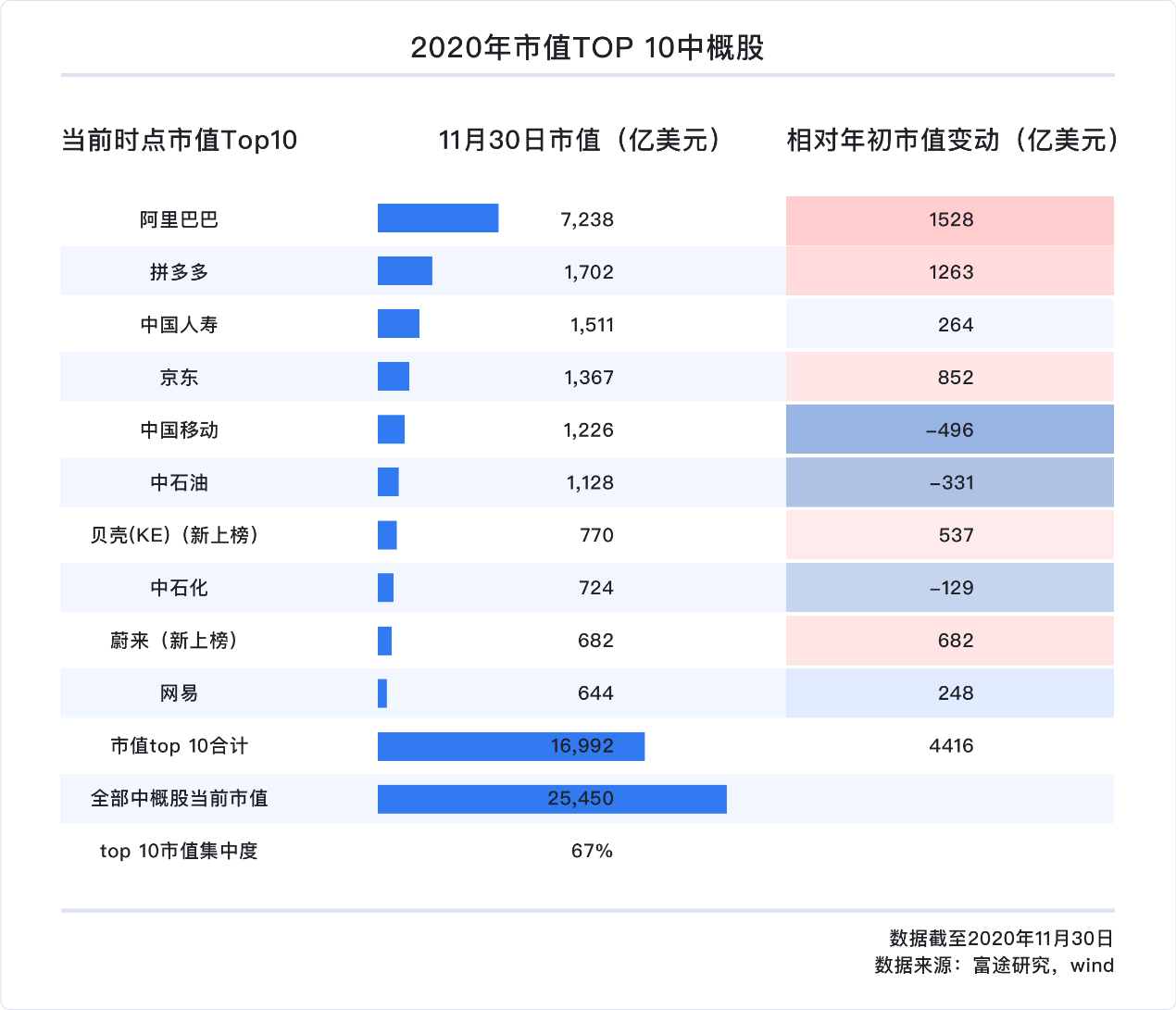Click the market value 1,226

(589, 430)
